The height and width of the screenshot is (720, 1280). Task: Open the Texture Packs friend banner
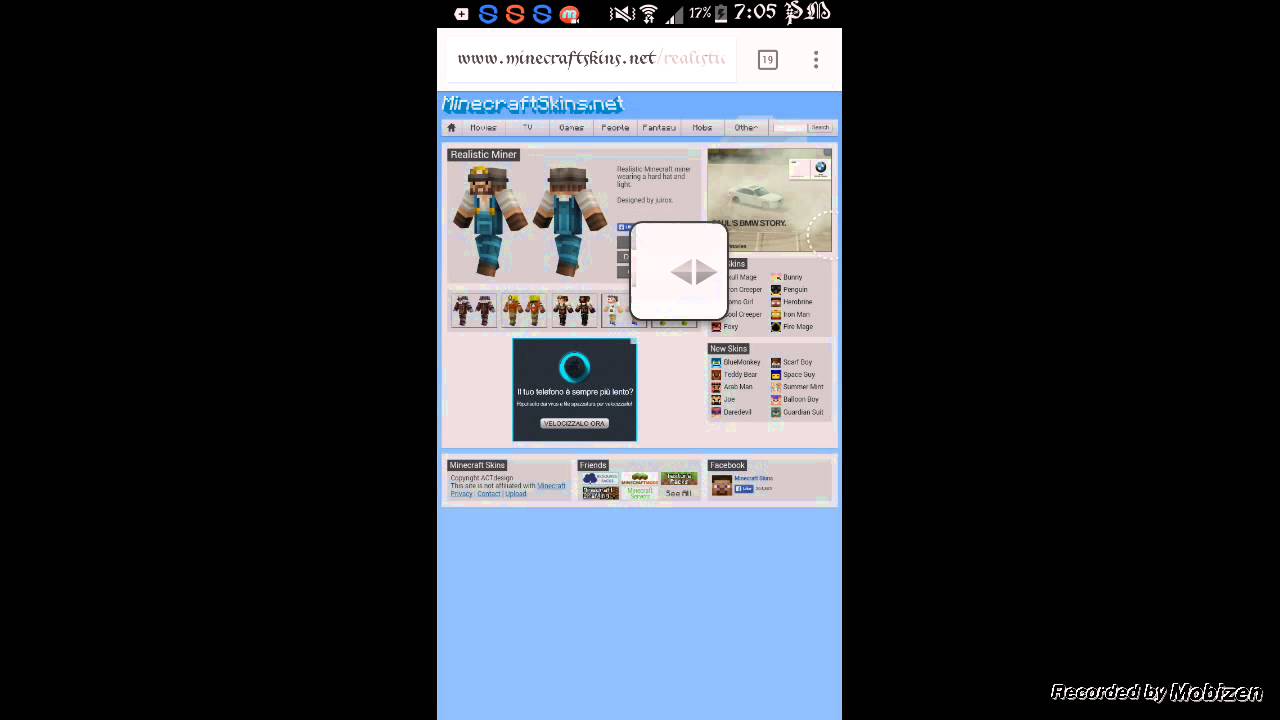(679, 479)
